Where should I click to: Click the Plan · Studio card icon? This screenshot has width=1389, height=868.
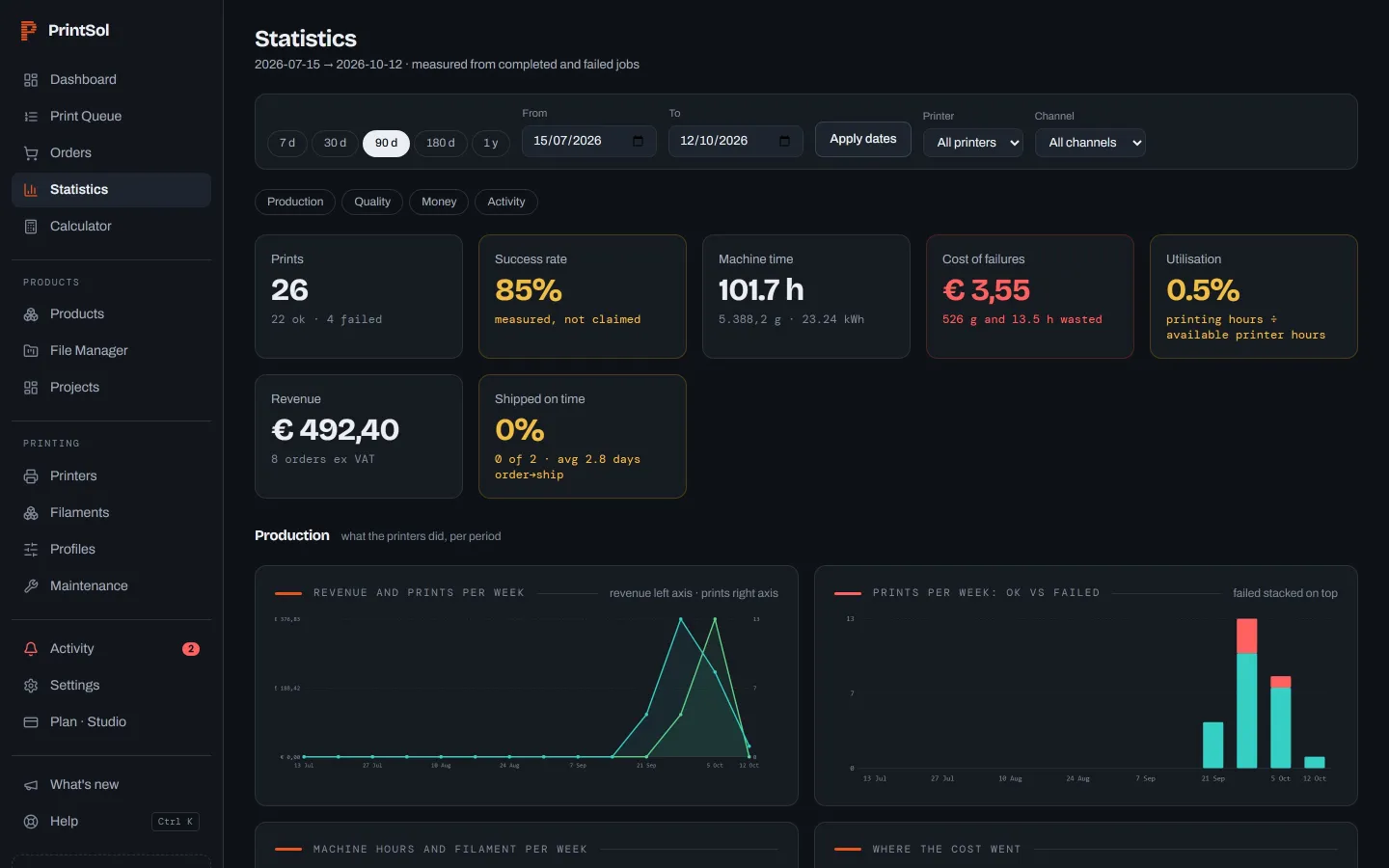click(31, 722)
